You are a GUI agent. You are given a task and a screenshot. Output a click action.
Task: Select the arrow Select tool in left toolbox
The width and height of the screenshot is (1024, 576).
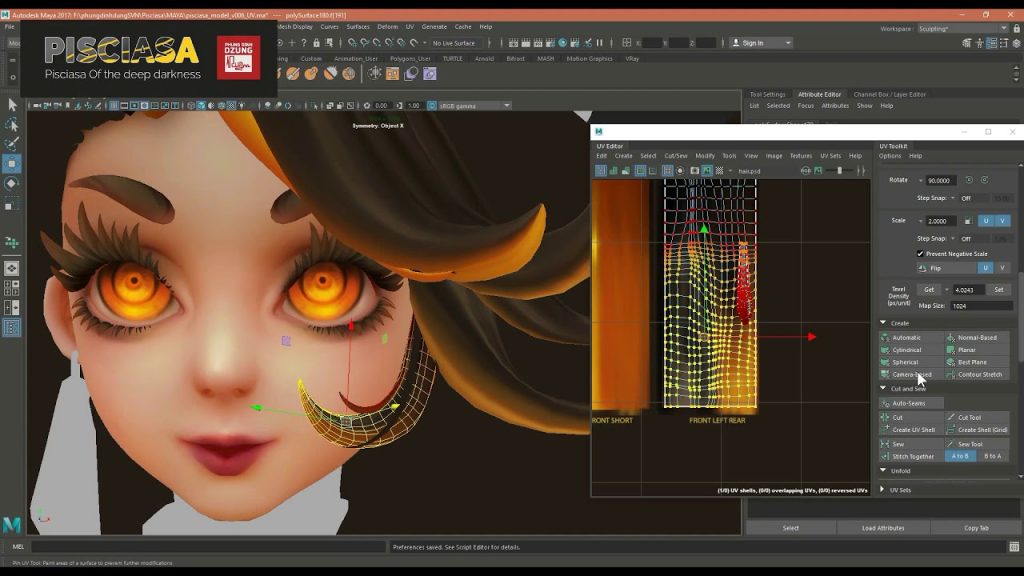(12, 104)
